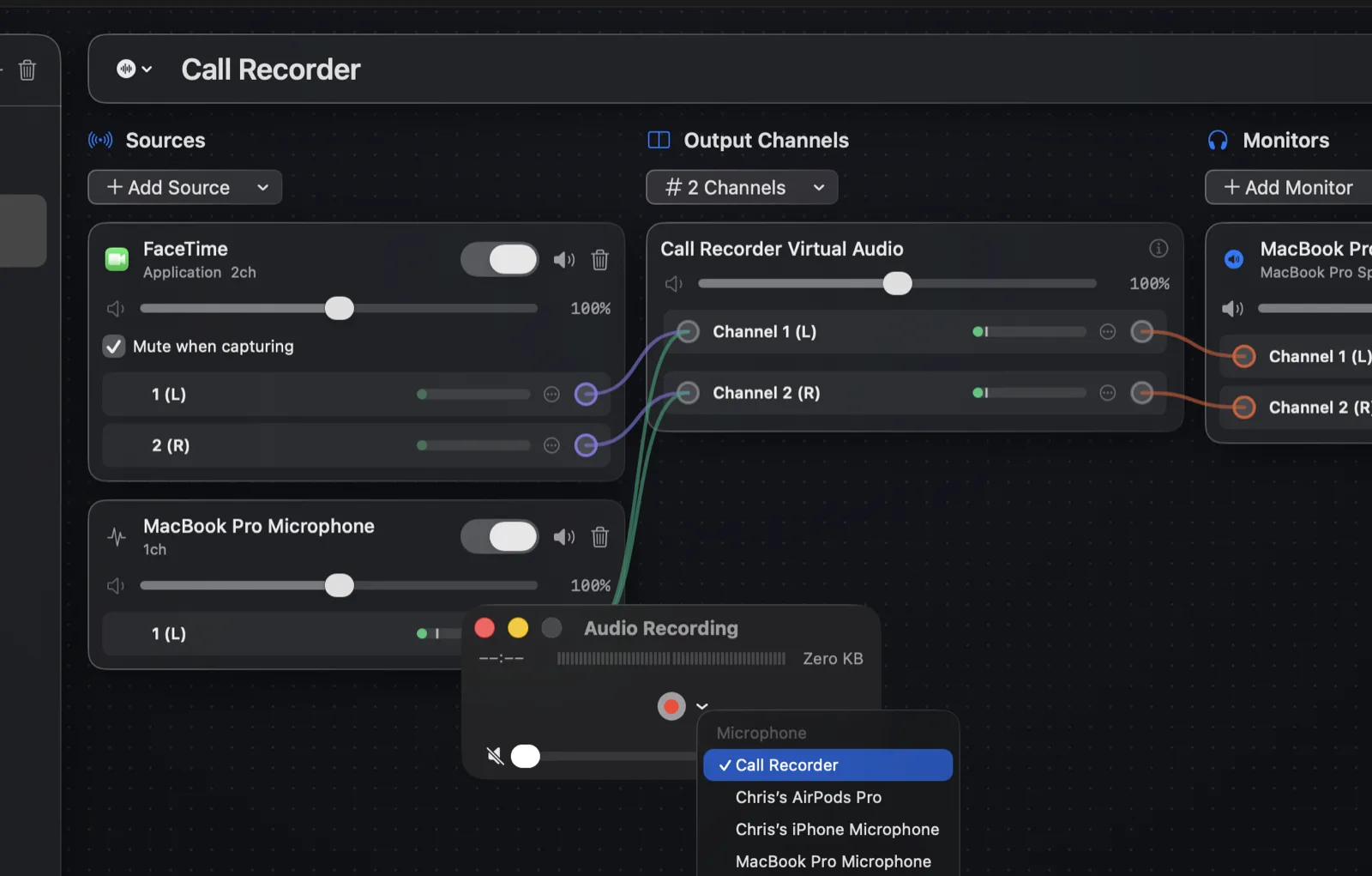Toggle the FaceTime source switch off

coord(499,259)
